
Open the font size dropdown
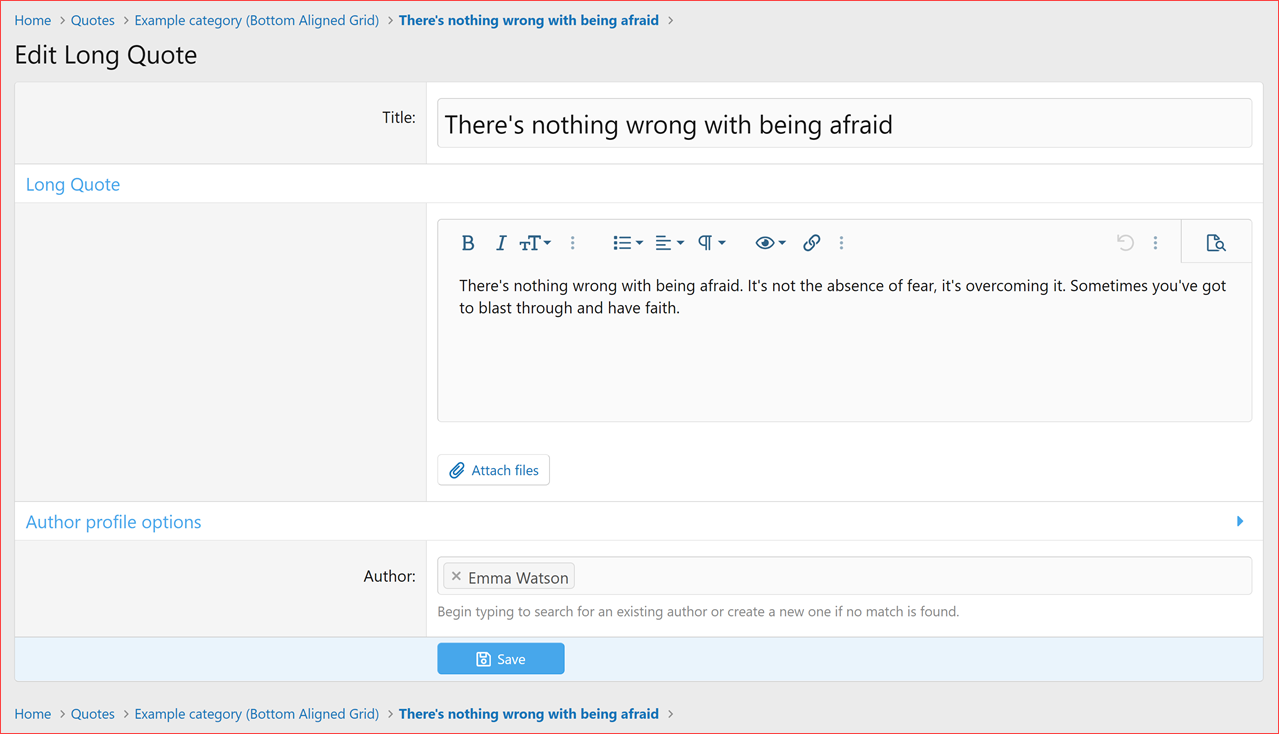click(534, 242)
